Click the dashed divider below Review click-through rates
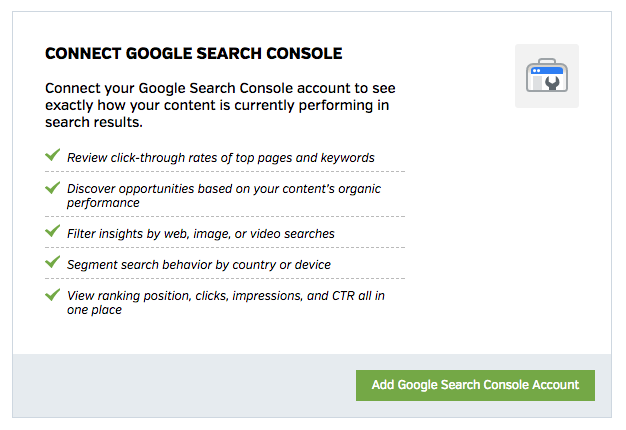This screenshot has height=430, width=626. 225,172
